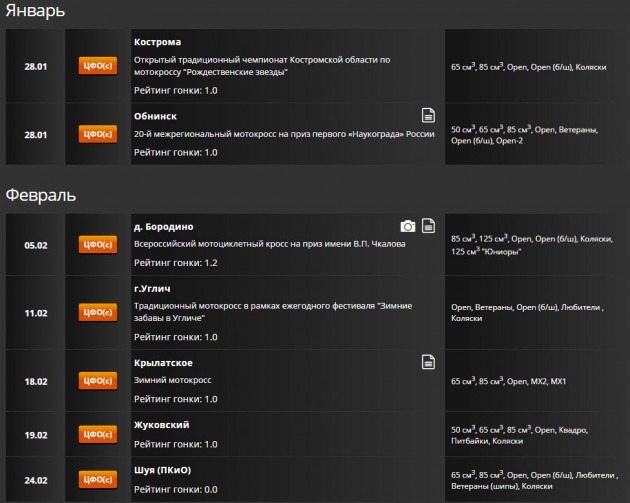
Task: Click the ЦФО(с) badge in Обнинск row
Action: [99, 133]
